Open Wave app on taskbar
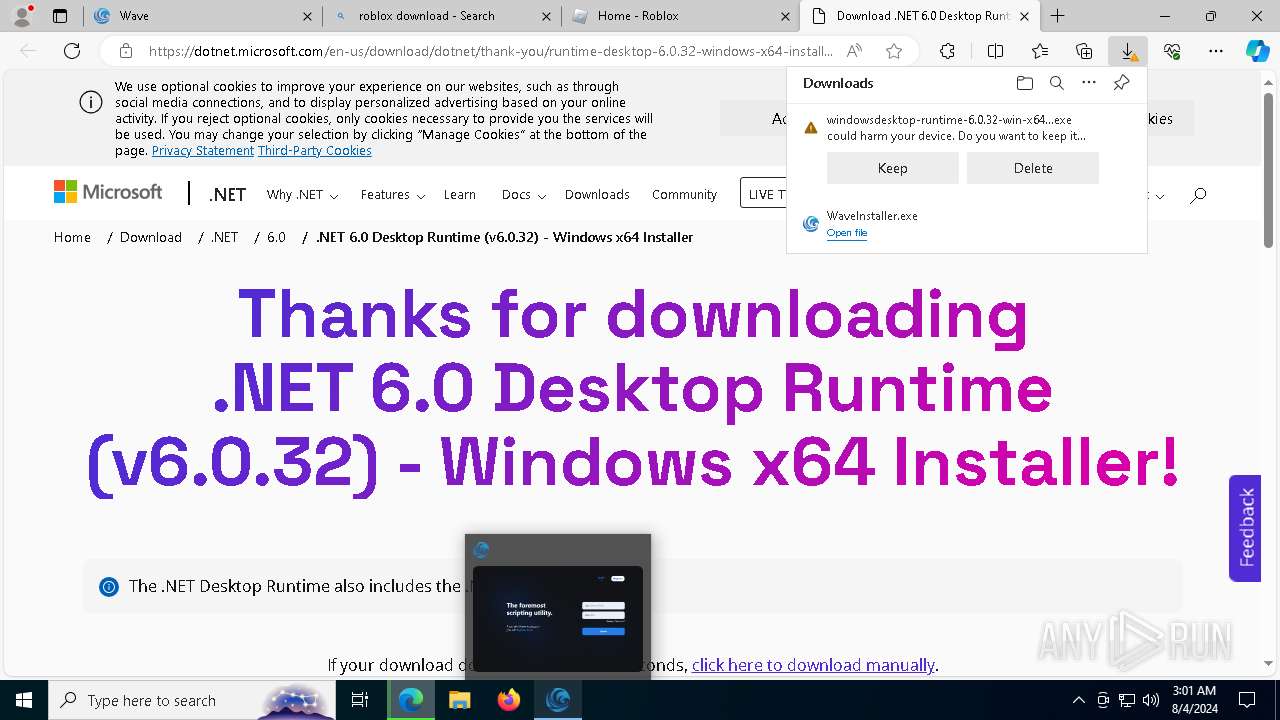The image size is (1280, 720). coord(558,700)
